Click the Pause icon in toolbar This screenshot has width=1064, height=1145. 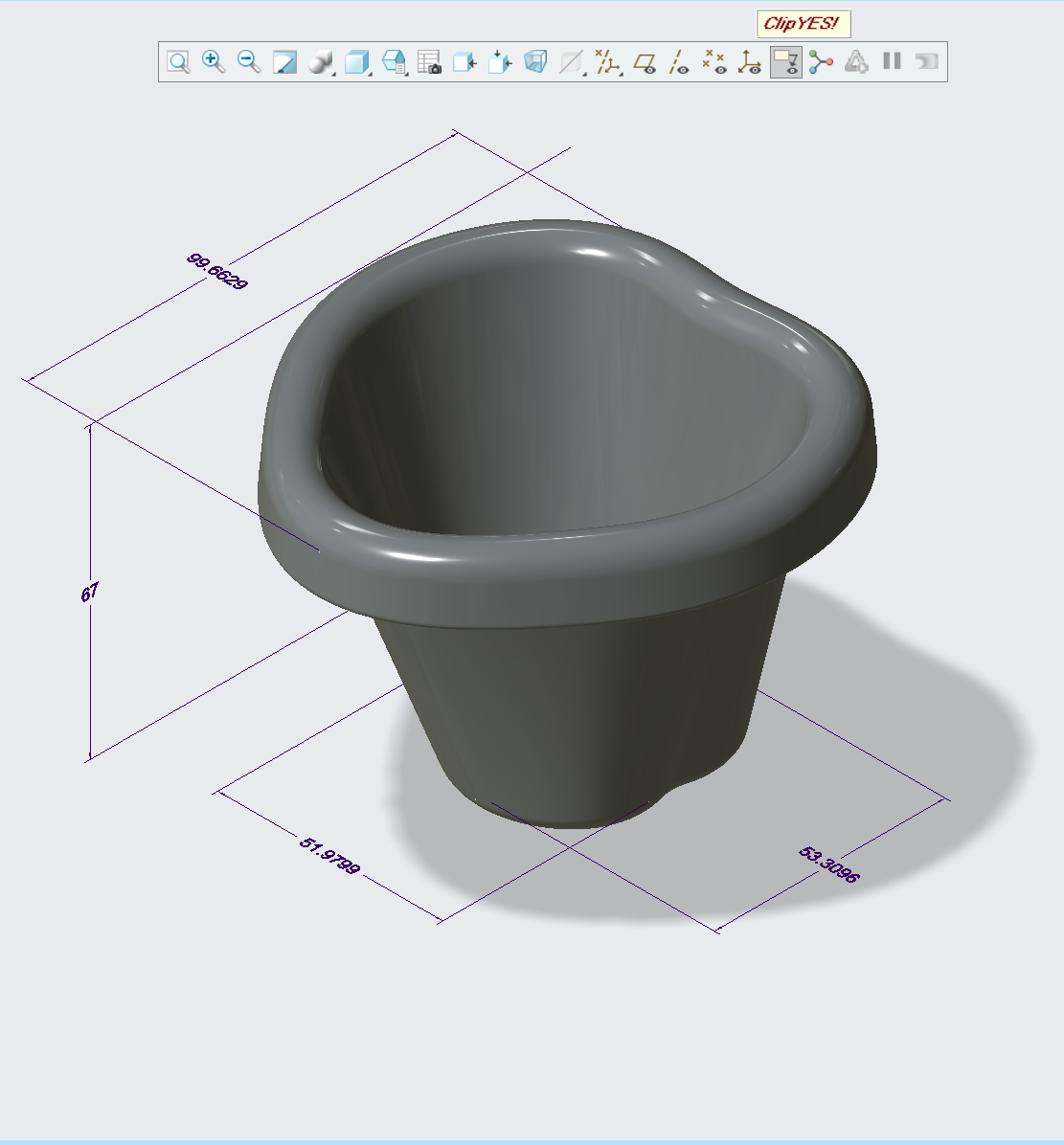click(x=892, y=61)
